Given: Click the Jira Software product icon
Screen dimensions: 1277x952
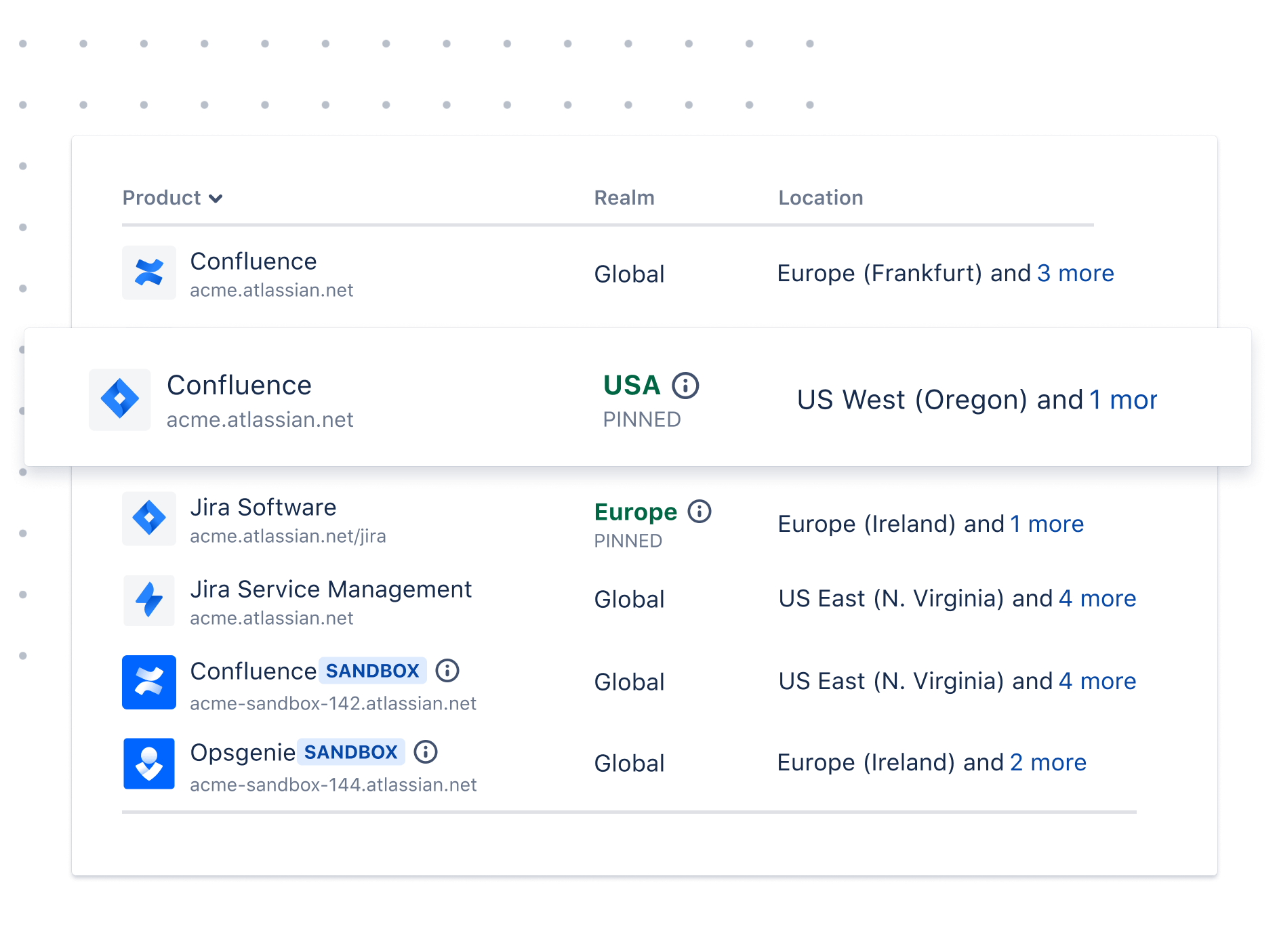Looking at the screenshot, I should tap(148, 518).
